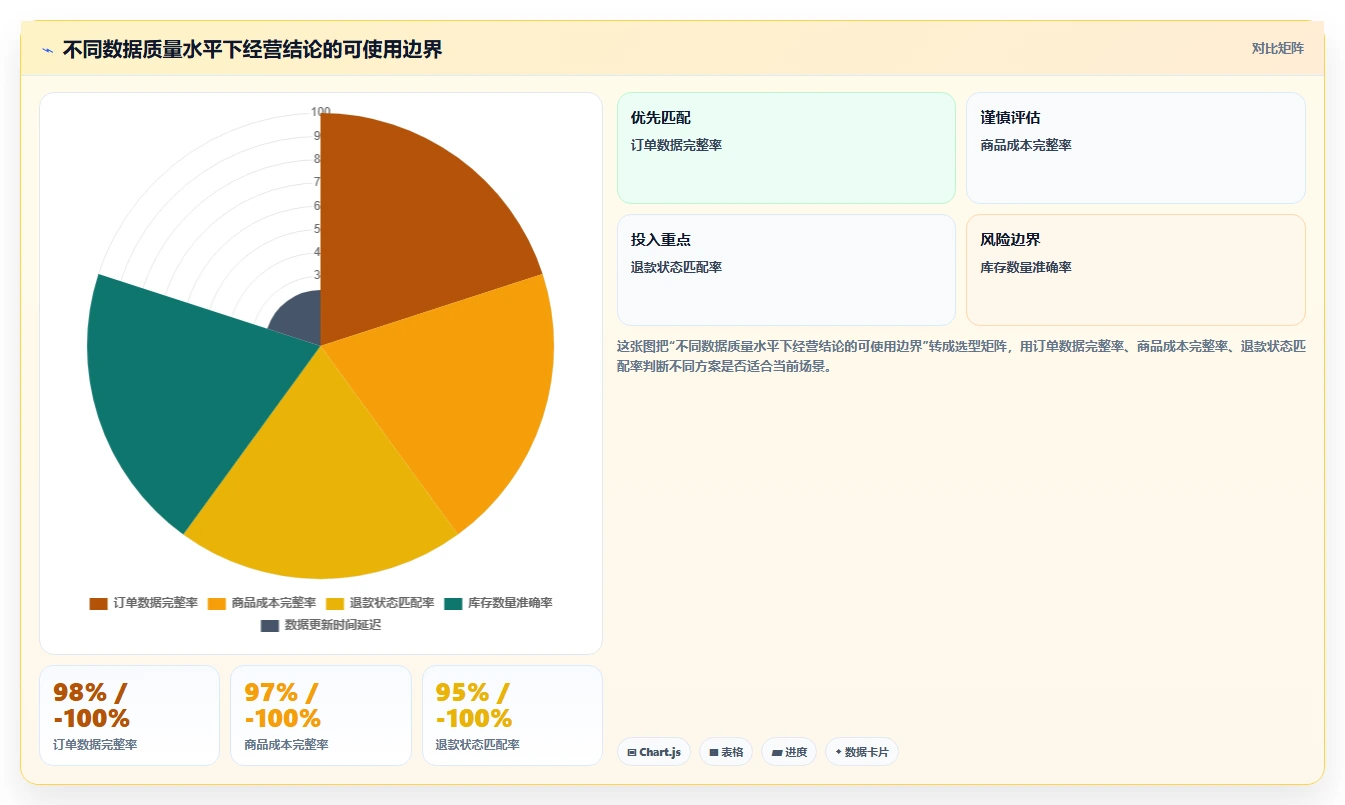Viewport: 1345px width, 805px height.
Task: Click the teal 库存数量准确率 chart segment
Action: tap(180, 390)
